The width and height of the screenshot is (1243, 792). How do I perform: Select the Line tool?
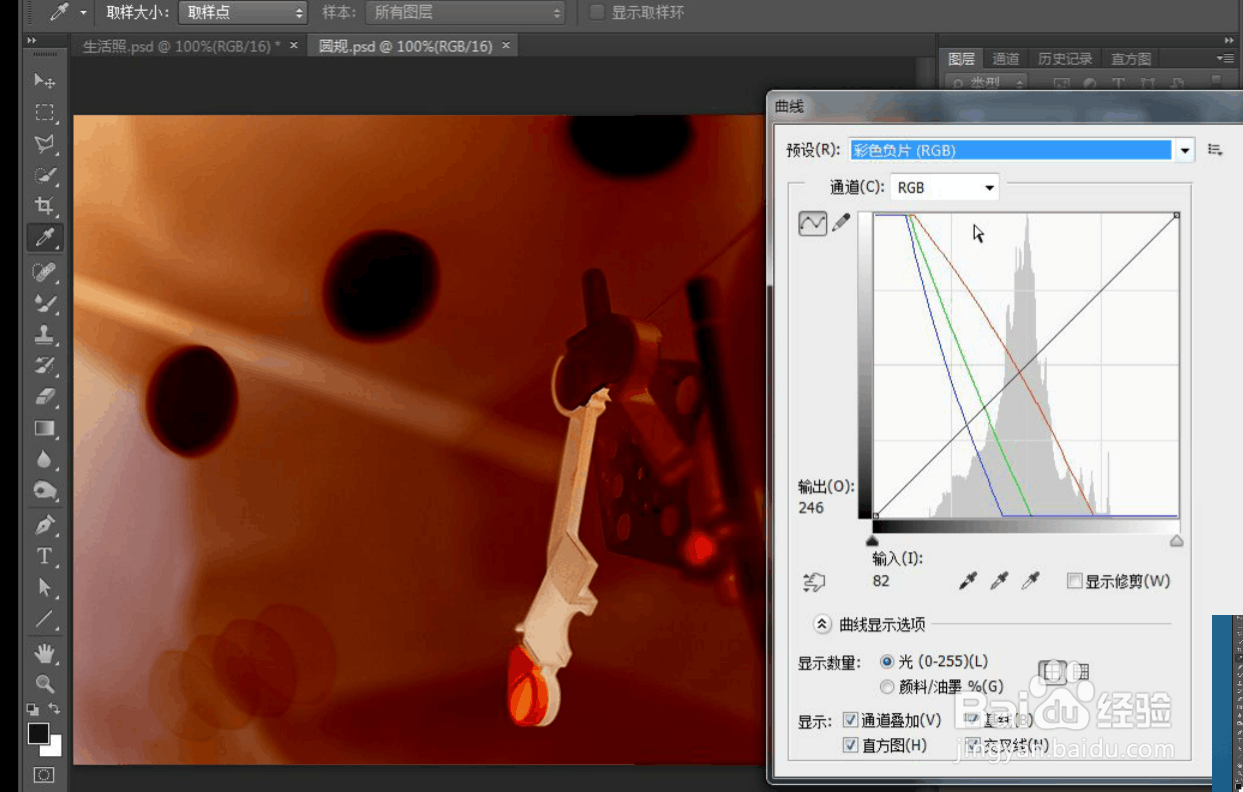[x=44, y=619]
